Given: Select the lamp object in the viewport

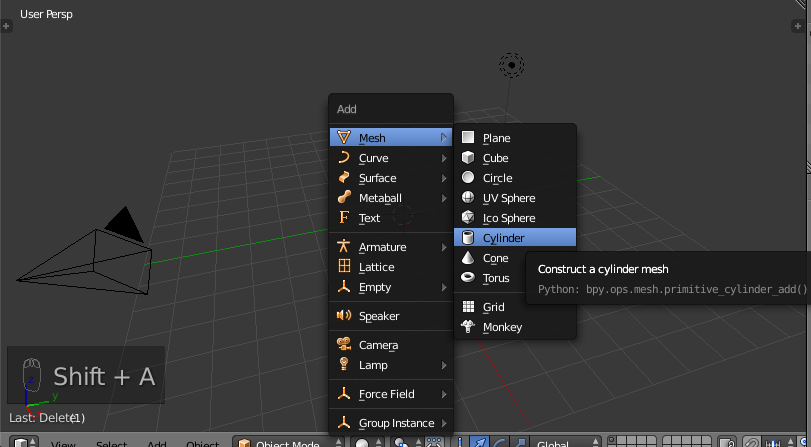Looking at the screenshot, I should [512, 65].
